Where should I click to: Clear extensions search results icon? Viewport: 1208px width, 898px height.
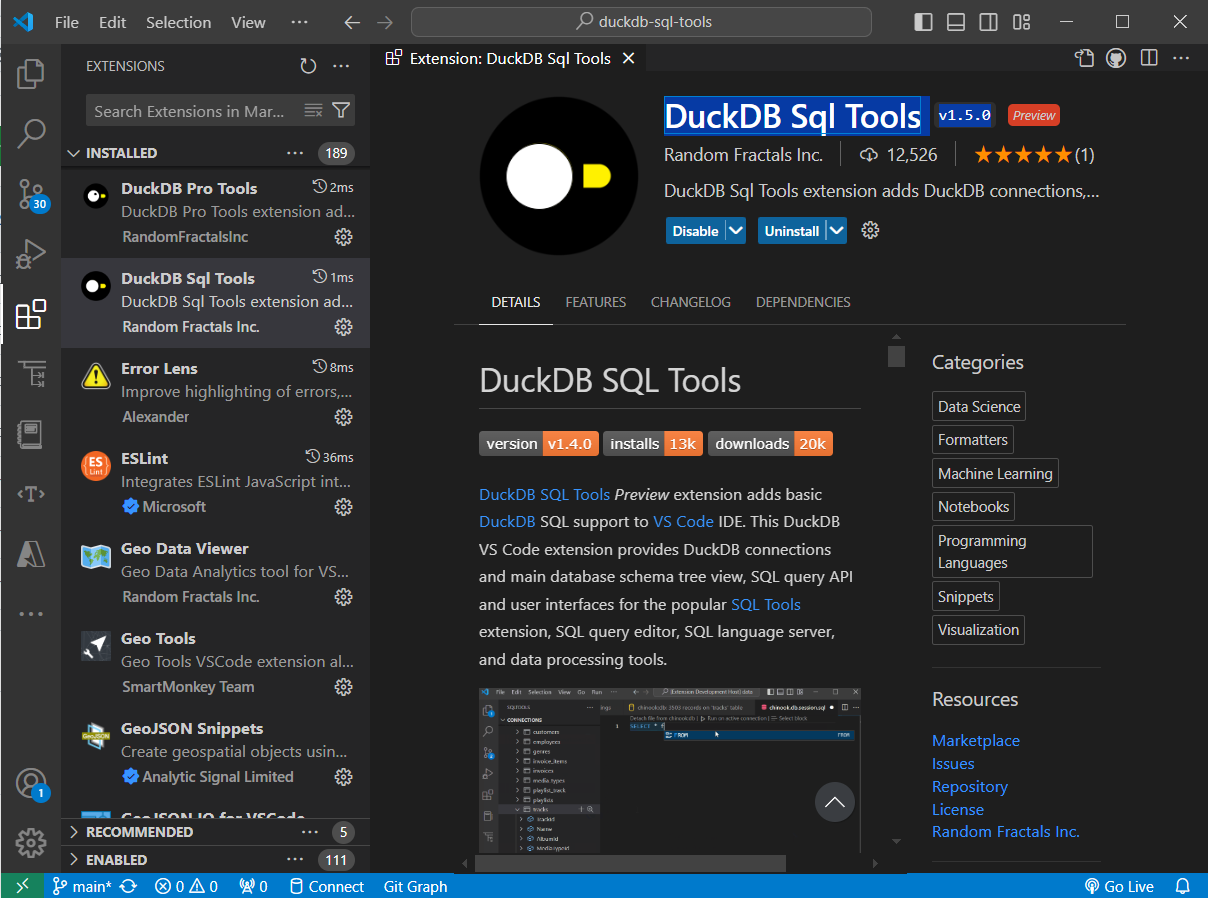click(x=314, y=110)
